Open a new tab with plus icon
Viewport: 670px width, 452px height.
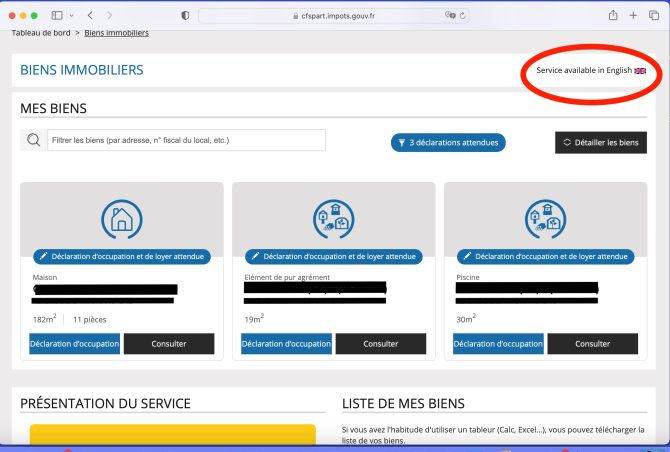pyautogui.click(x=633, y=16)
